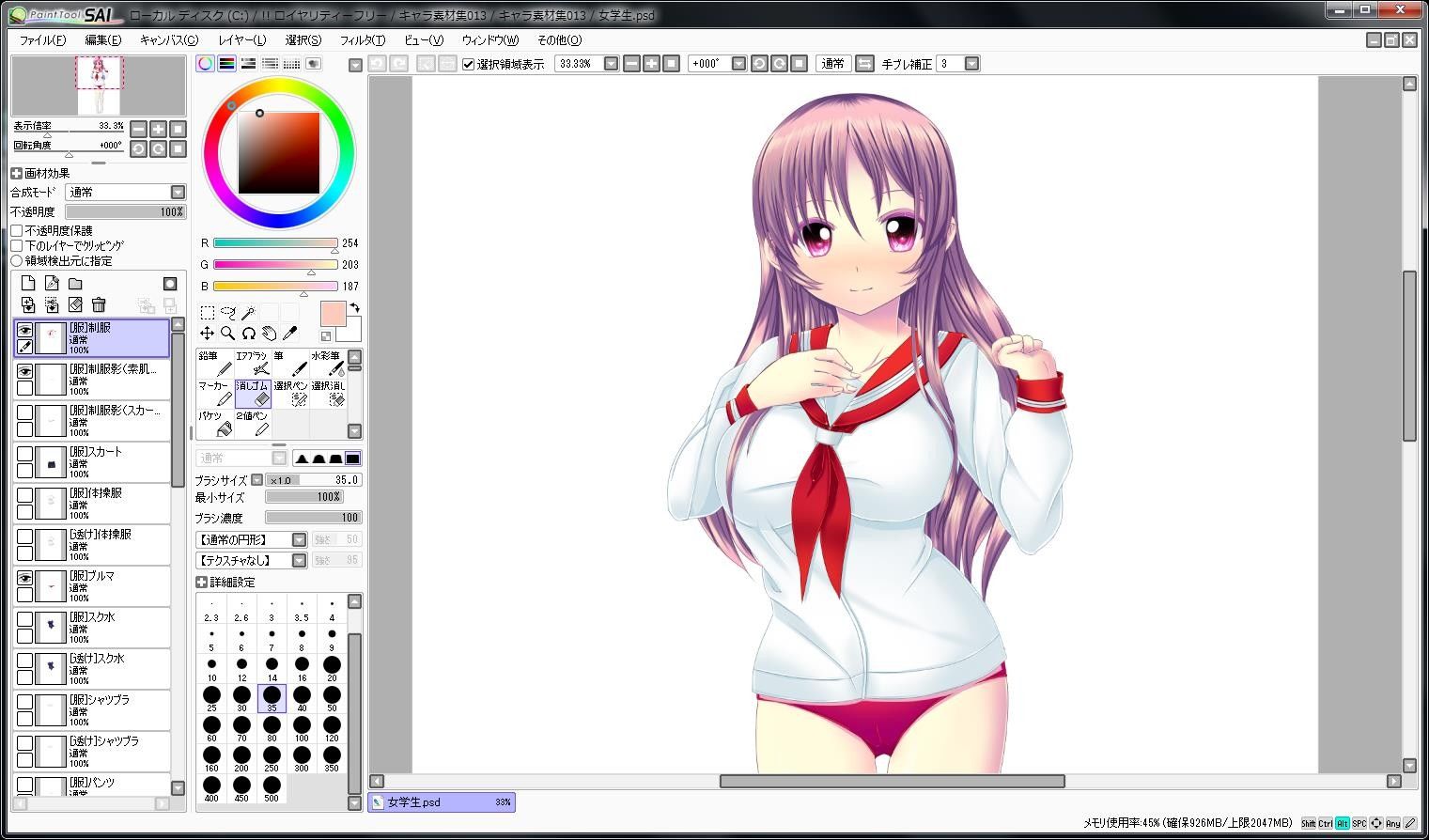This screenshot has height=840, width=1429.
Task: Select the 2値ペン binary pen tool
Action: tap(252, 425)
